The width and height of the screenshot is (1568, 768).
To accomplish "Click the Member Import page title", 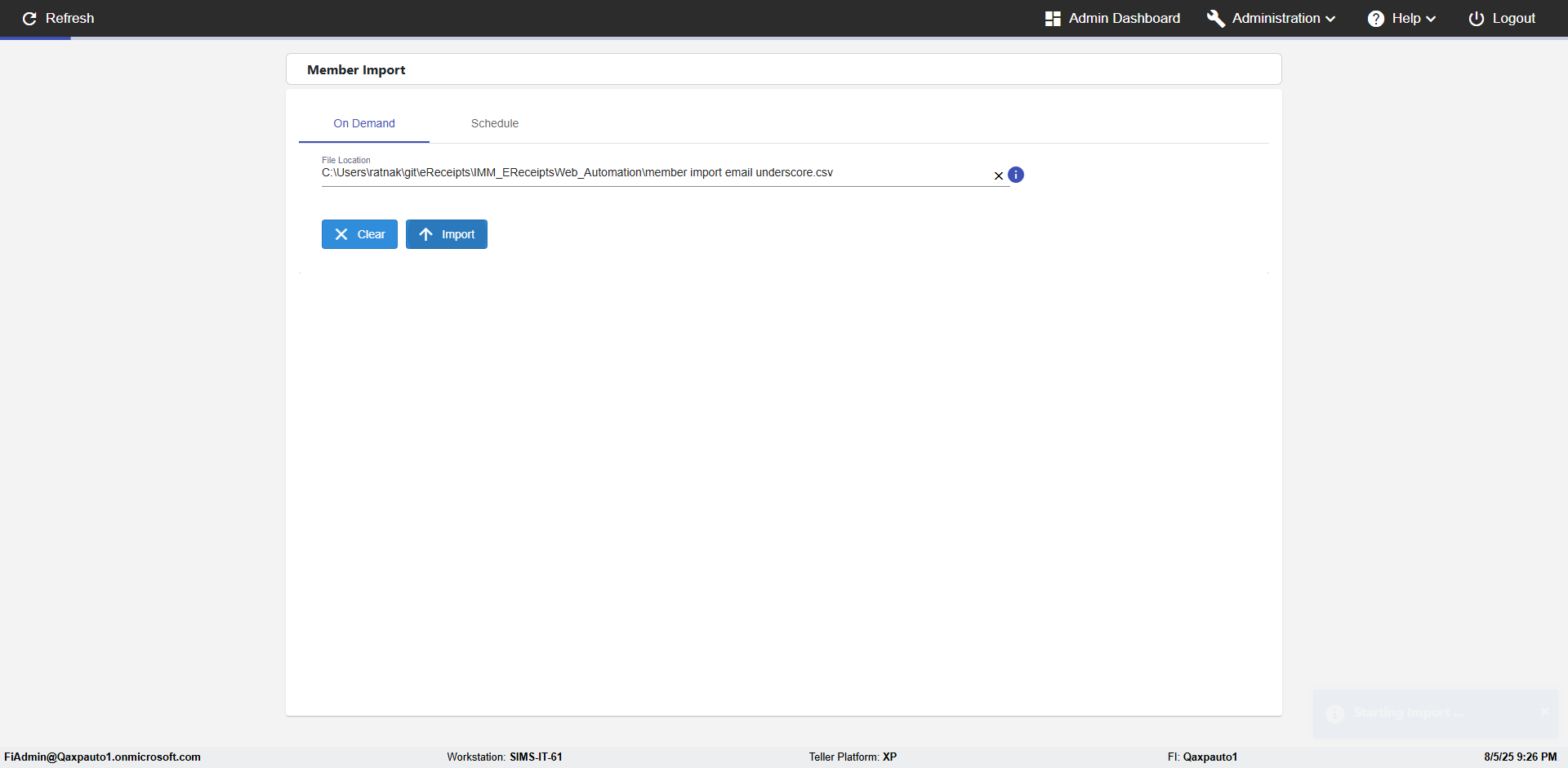I will pyautogui.click(x=356, y=70).
